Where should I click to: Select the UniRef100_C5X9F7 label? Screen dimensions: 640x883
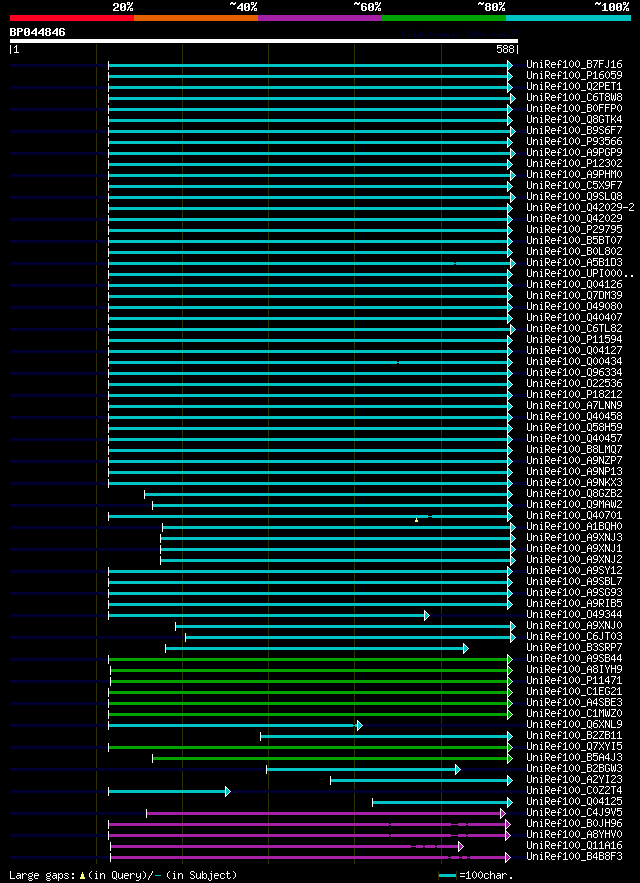574,186
